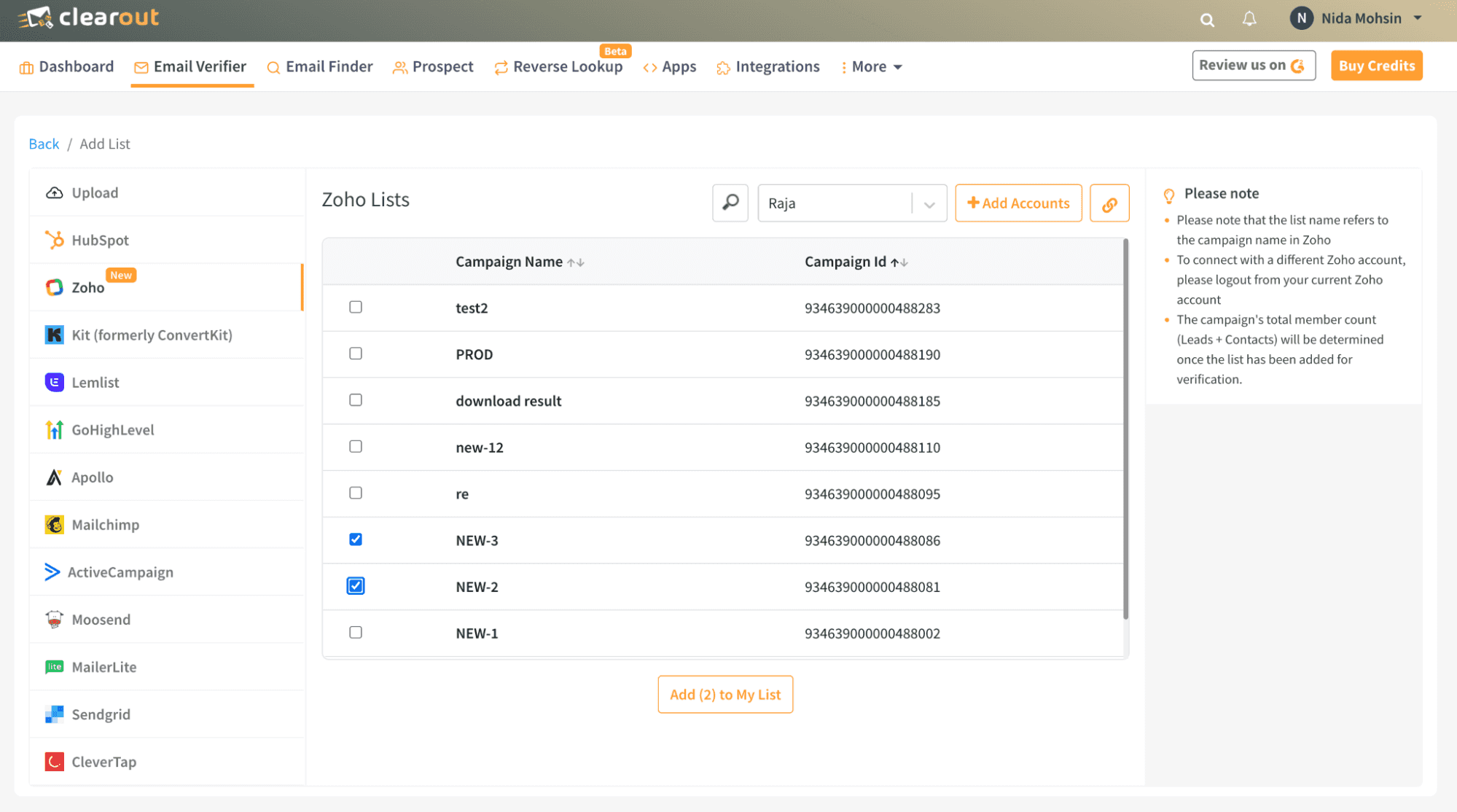The image size is (1457, 812).
Task: Sort by Campaign Name arrows
Action: pos(576,262)
